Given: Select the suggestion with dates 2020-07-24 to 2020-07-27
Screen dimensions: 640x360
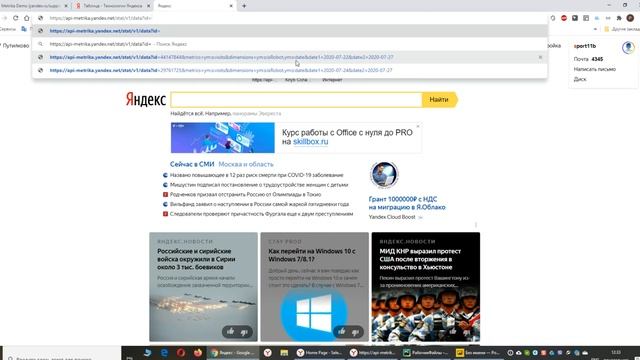Looking at the screenshot, I should point(290,70).
